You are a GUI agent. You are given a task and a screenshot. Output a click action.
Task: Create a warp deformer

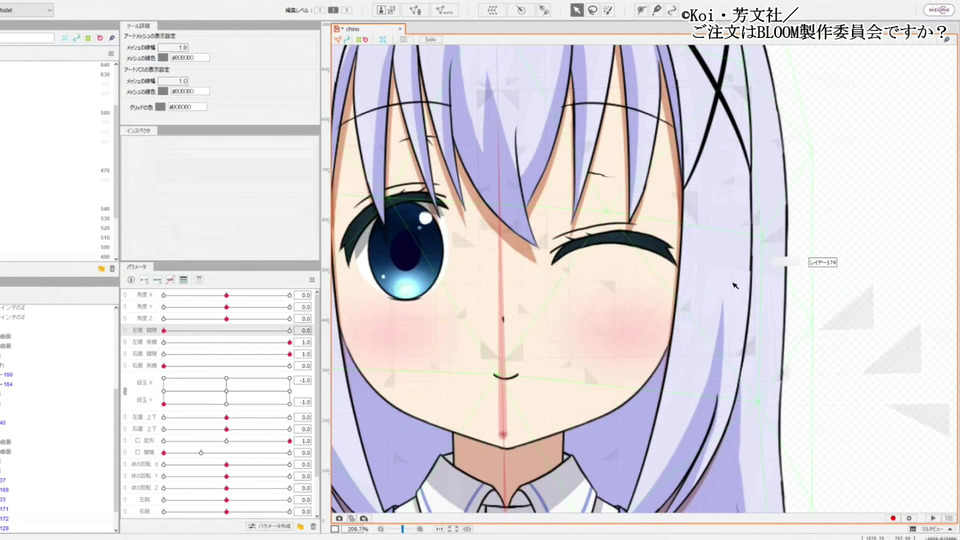pyautogui.click(x=492, y=10)
